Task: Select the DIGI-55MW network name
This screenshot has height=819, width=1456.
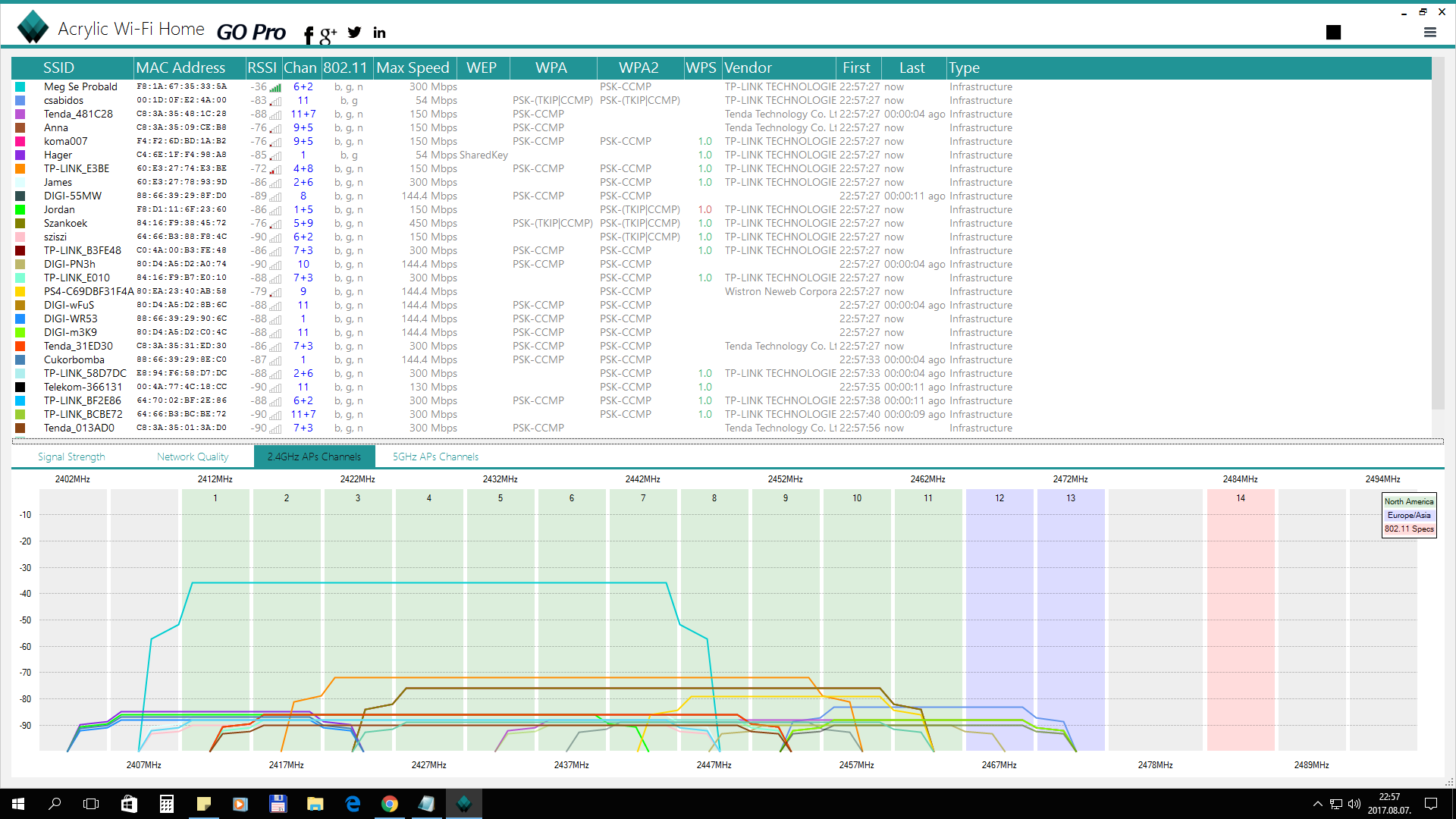Action: coord(73,196)
